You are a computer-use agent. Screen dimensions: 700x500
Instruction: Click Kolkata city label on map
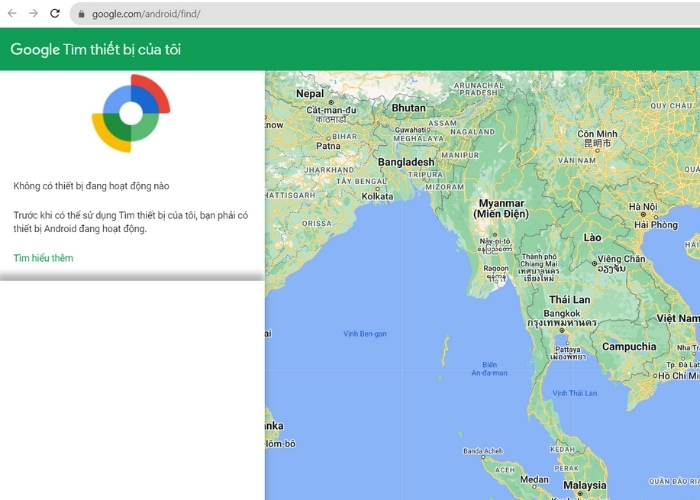coord(377,196)
